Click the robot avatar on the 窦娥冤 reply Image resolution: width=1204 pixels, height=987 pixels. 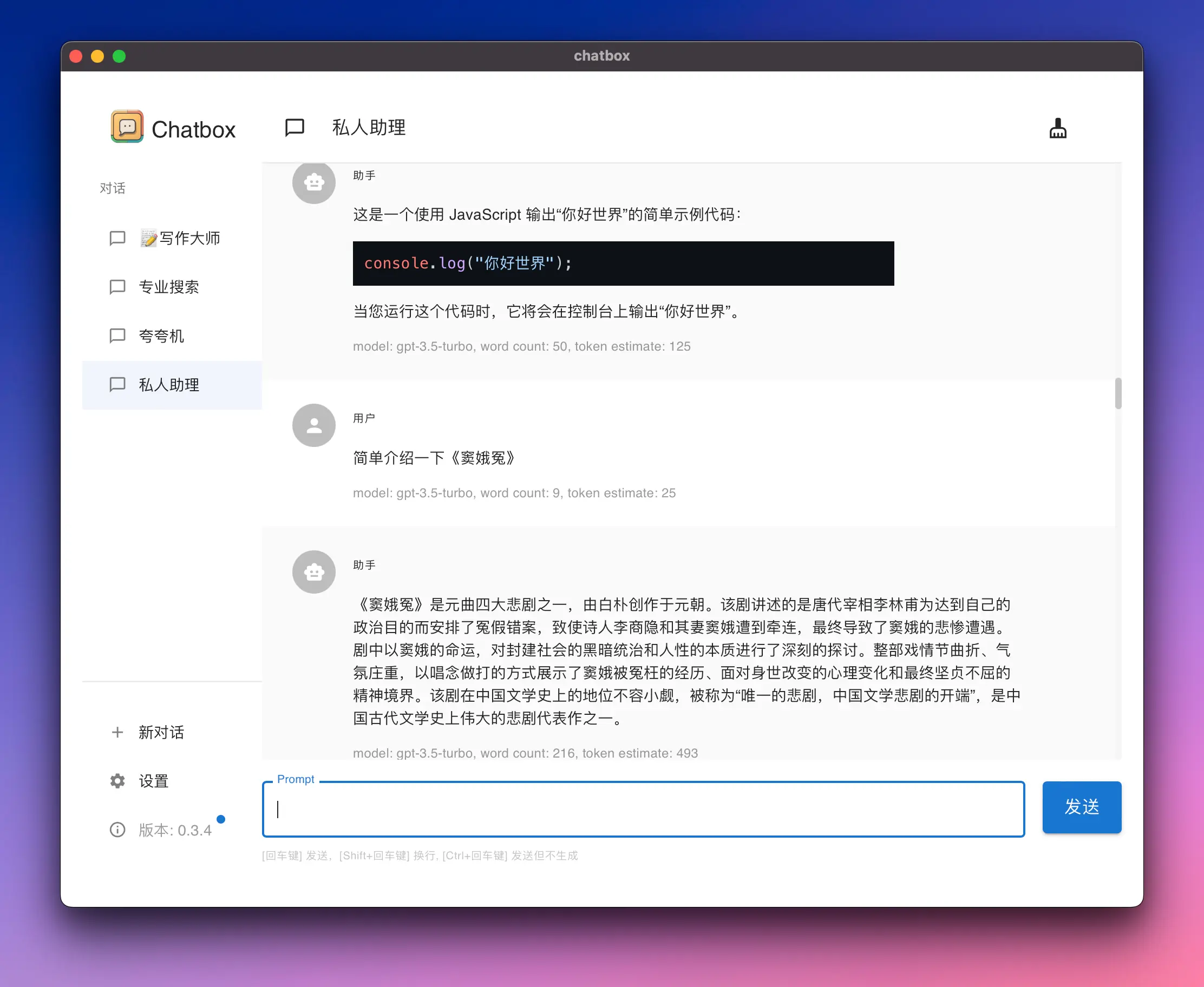(314, 572)
